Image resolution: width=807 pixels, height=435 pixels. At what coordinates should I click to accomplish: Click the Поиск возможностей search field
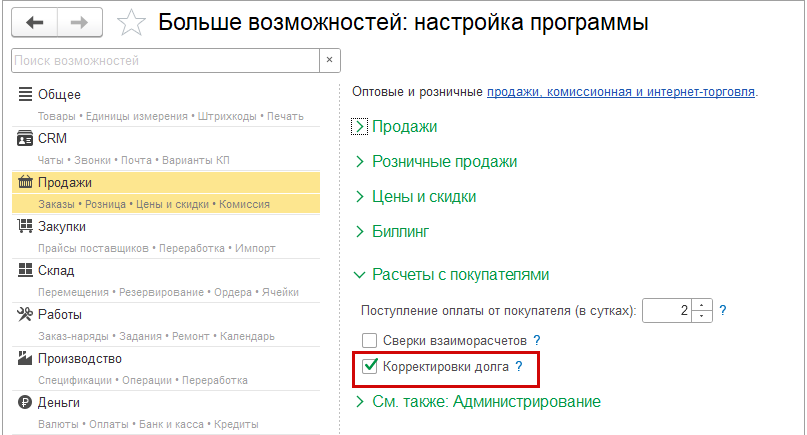tap(165, 60)
